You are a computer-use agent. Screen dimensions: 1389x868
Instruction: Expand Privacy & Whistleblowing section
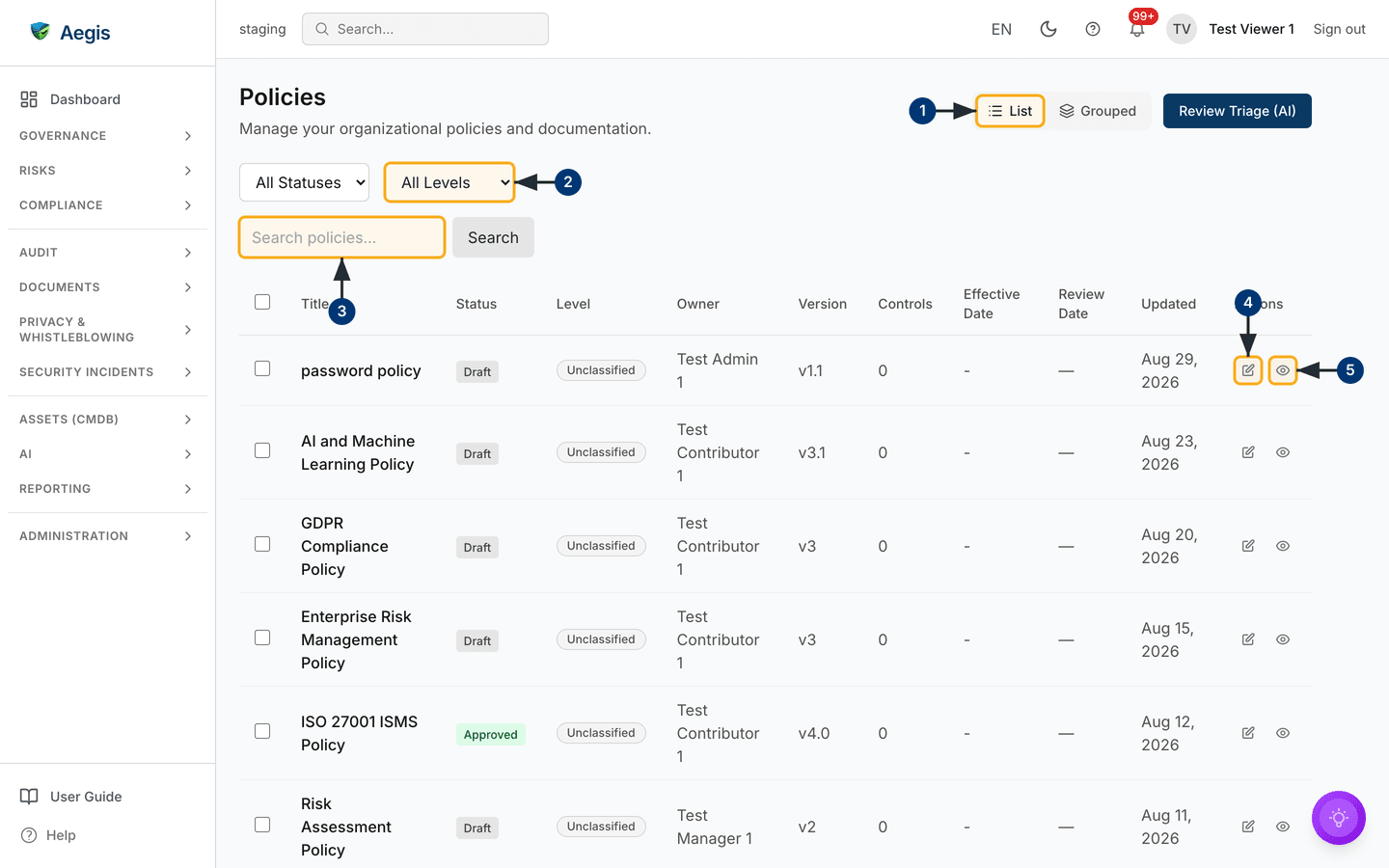pyautogui.click(x=107, y=330)
